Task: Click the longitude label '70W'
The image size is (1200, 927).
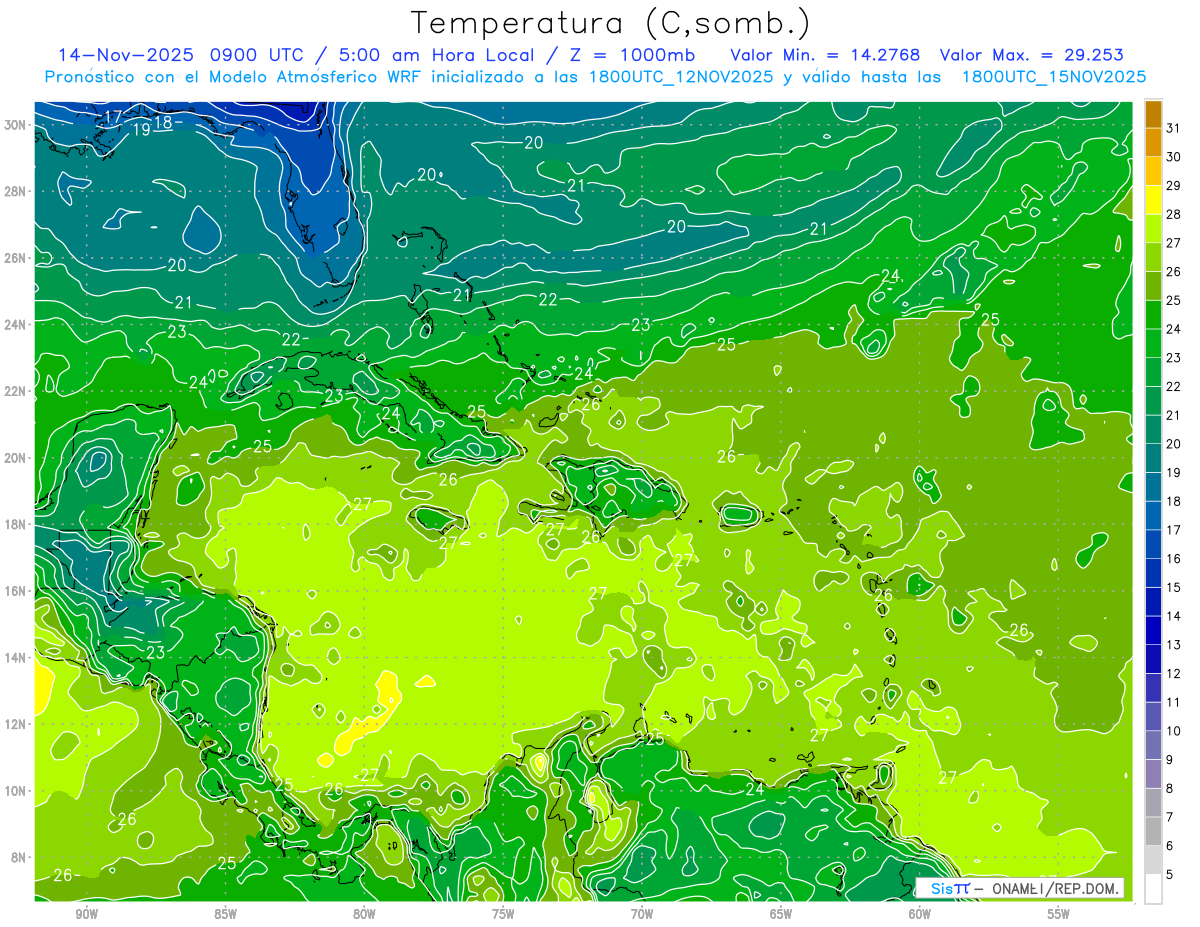Action: (642, 913)
